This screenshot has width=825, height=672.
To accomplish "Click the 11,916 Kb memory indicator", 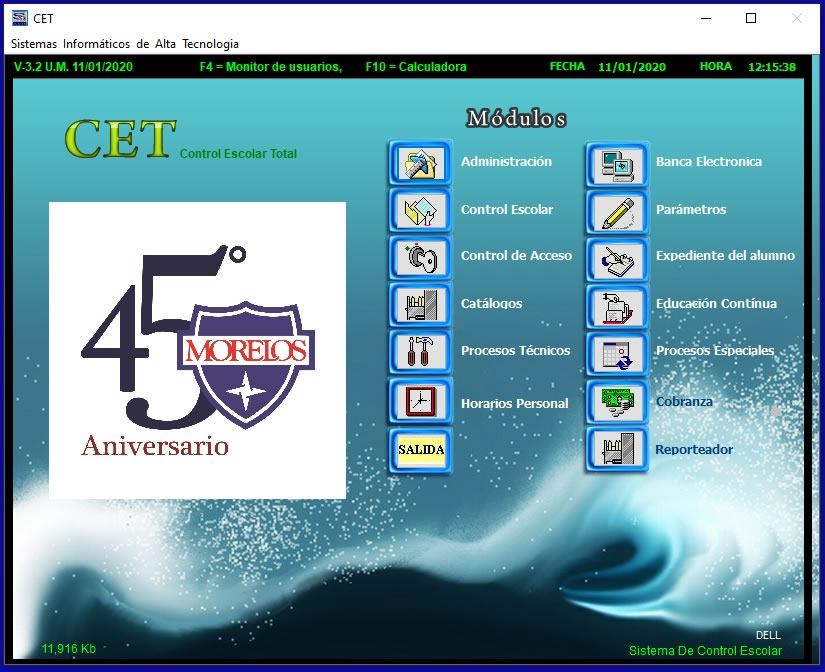I will point(68,649).
